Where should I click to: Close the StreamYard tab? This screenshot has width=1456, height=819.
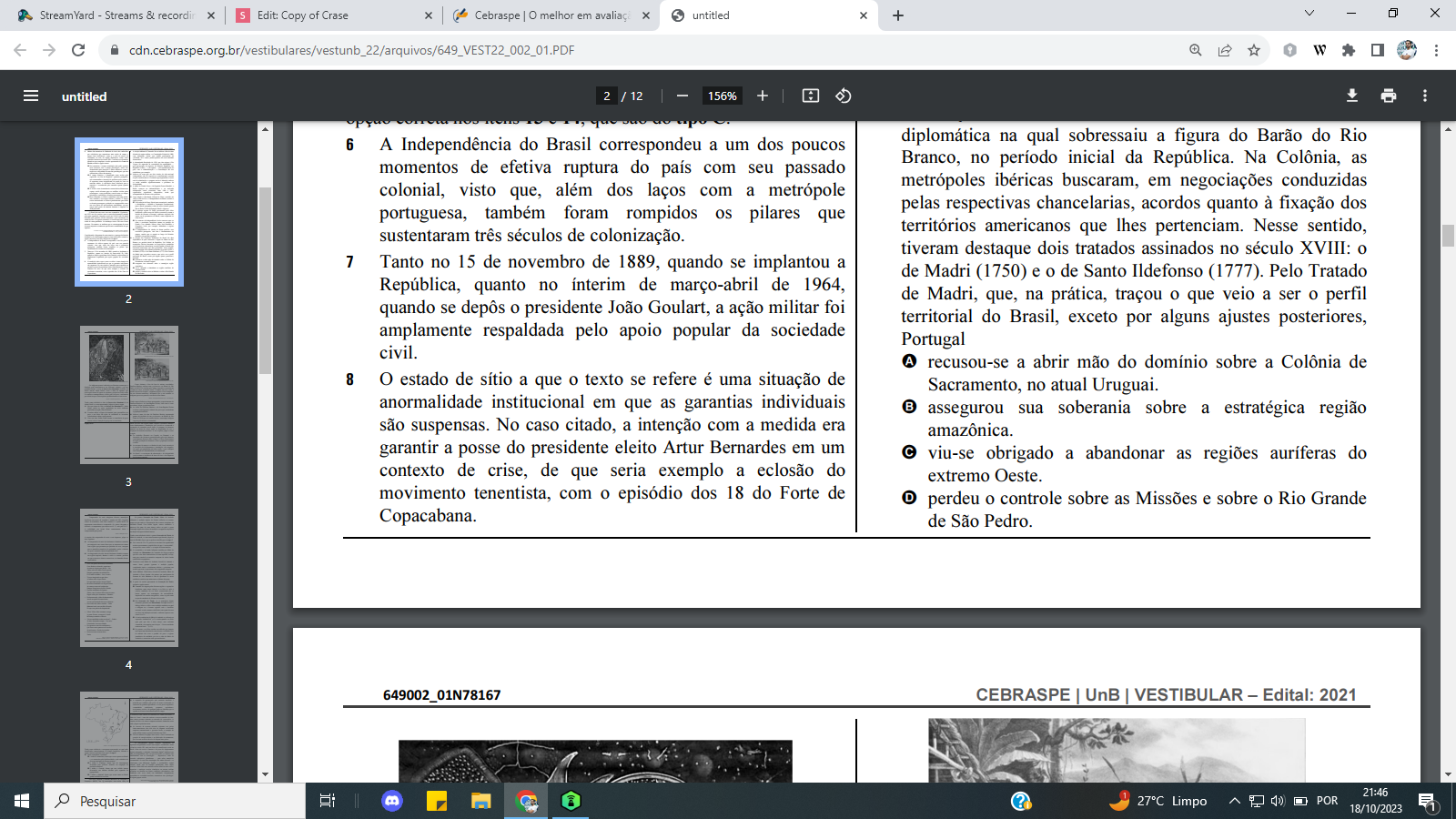coord(211,15)
